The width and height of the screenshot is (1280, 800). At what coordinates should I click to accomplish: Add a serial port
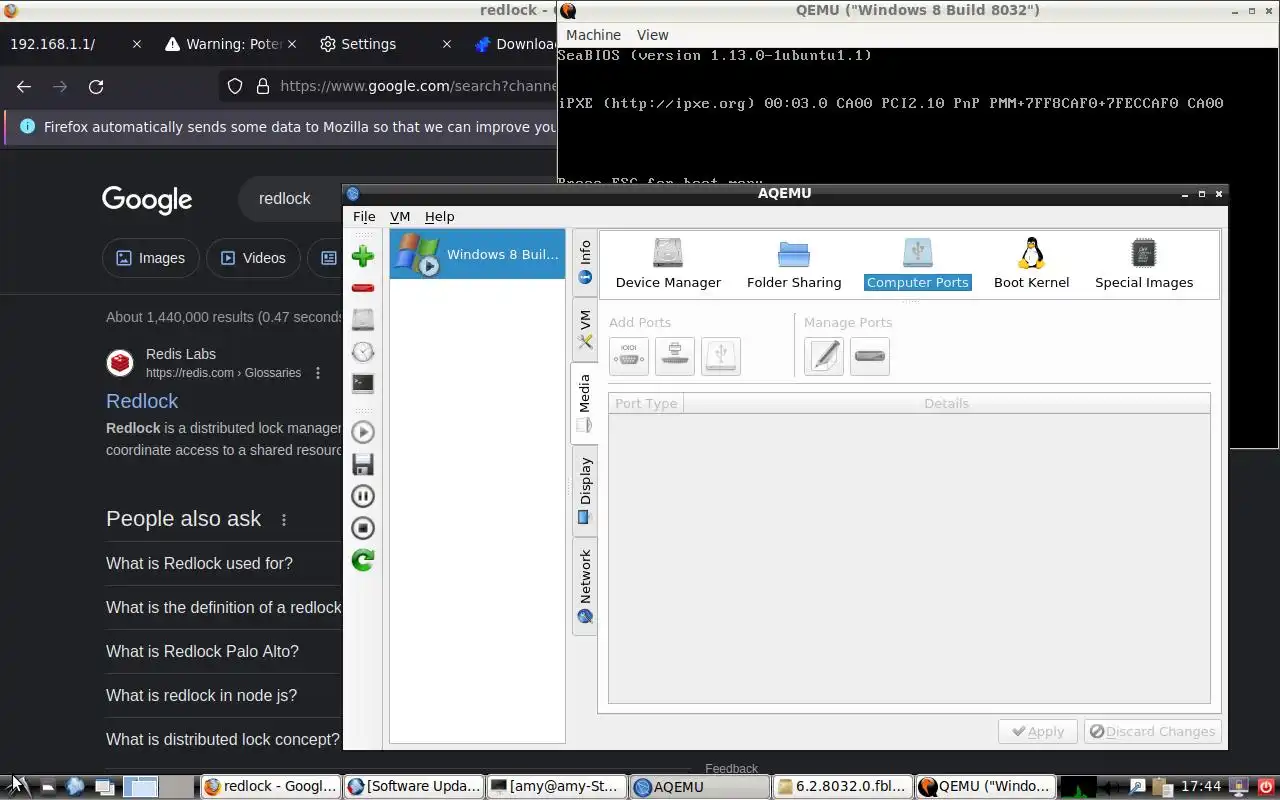[629, 356]
